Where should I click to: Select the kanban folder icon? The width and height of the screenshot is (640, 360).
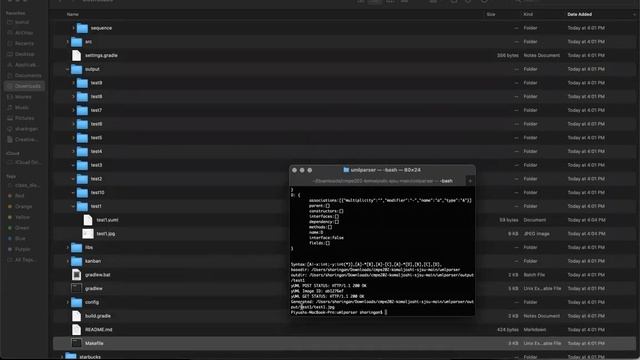tap(77, 261)
